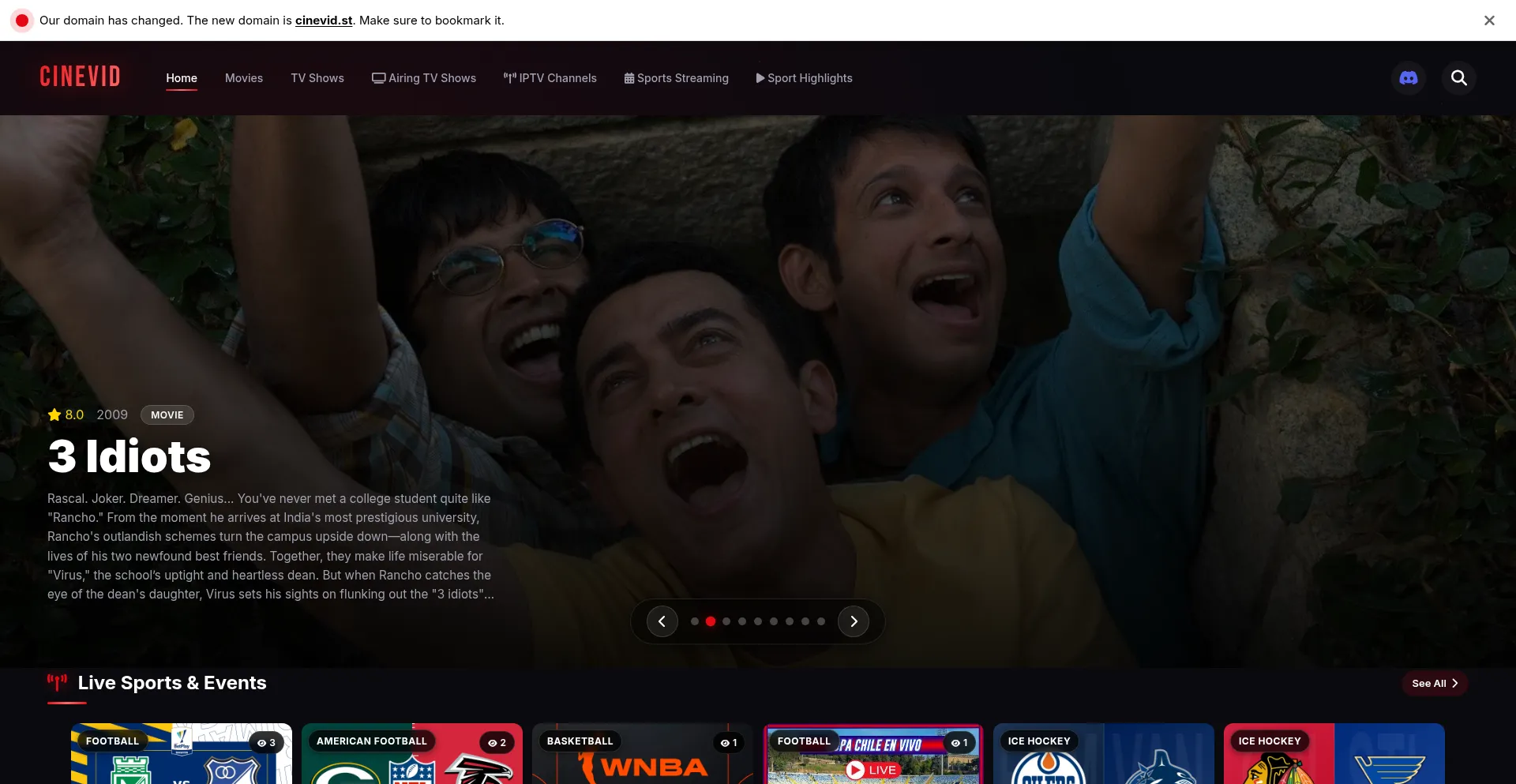1516x784 pixels.
Task: Open the search magnifier icon
Action: pos(1458,78)
